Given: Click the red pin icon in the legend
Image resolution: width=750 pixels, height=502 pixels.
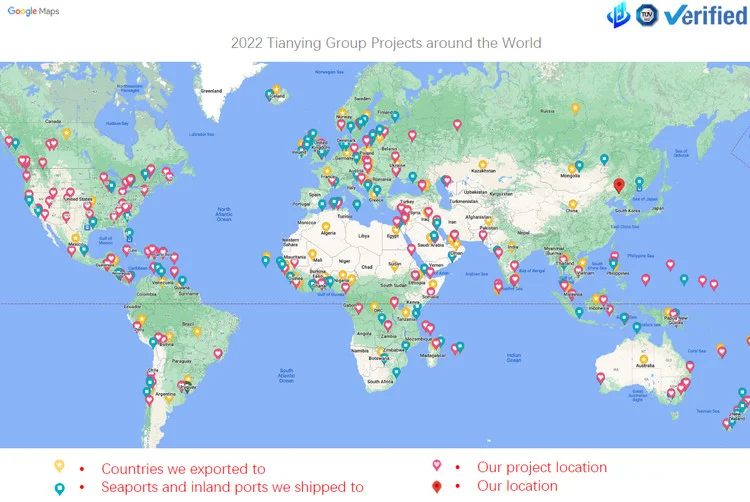Looking at the screenshot, I should click(436, 487).
